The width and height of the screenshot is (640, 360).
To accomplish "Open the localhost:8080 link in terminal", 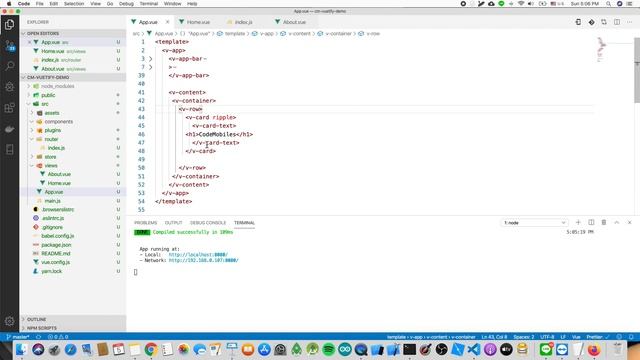I will [198, 255].
